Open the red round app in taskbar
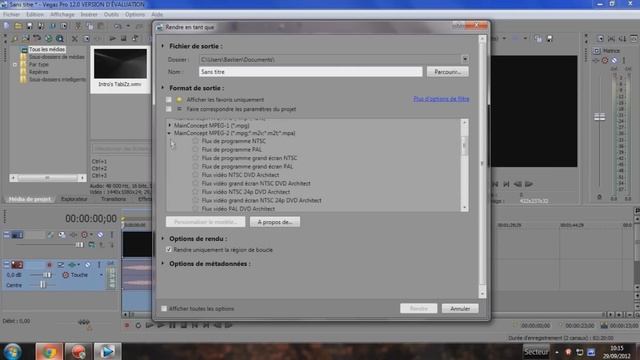The height and width of the screenshot is (360, 640). coord(78,351)
